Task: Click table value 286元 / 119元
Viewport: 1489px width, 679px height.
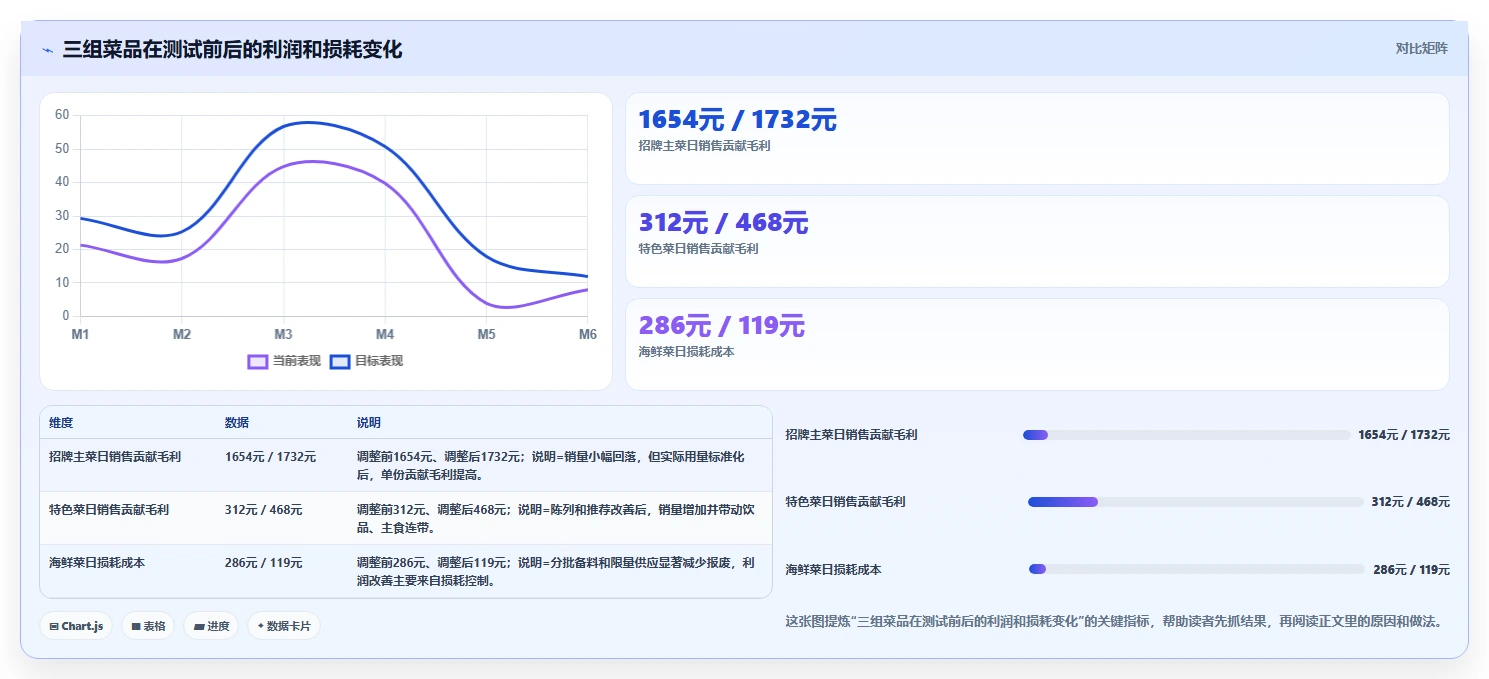Action: pos(264,563)
